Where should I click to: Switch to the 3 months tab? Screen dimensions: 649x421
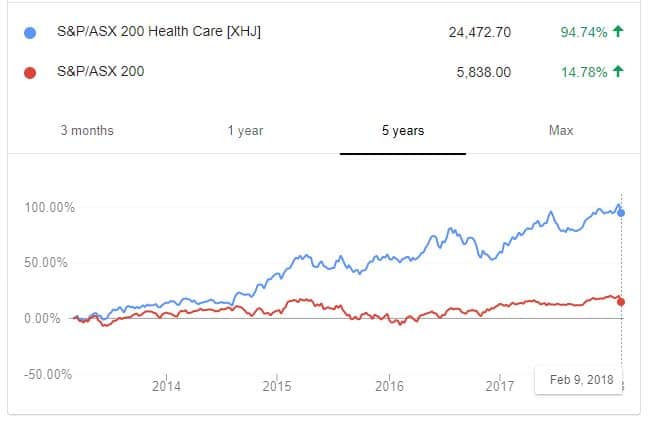[87, 131]
